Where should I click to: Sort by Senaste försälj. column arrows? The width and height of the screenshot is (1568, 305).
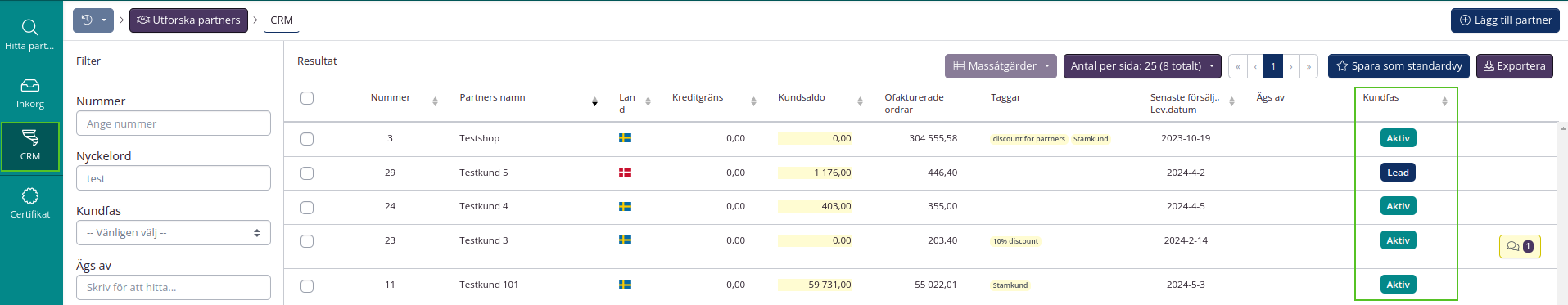1231,101
